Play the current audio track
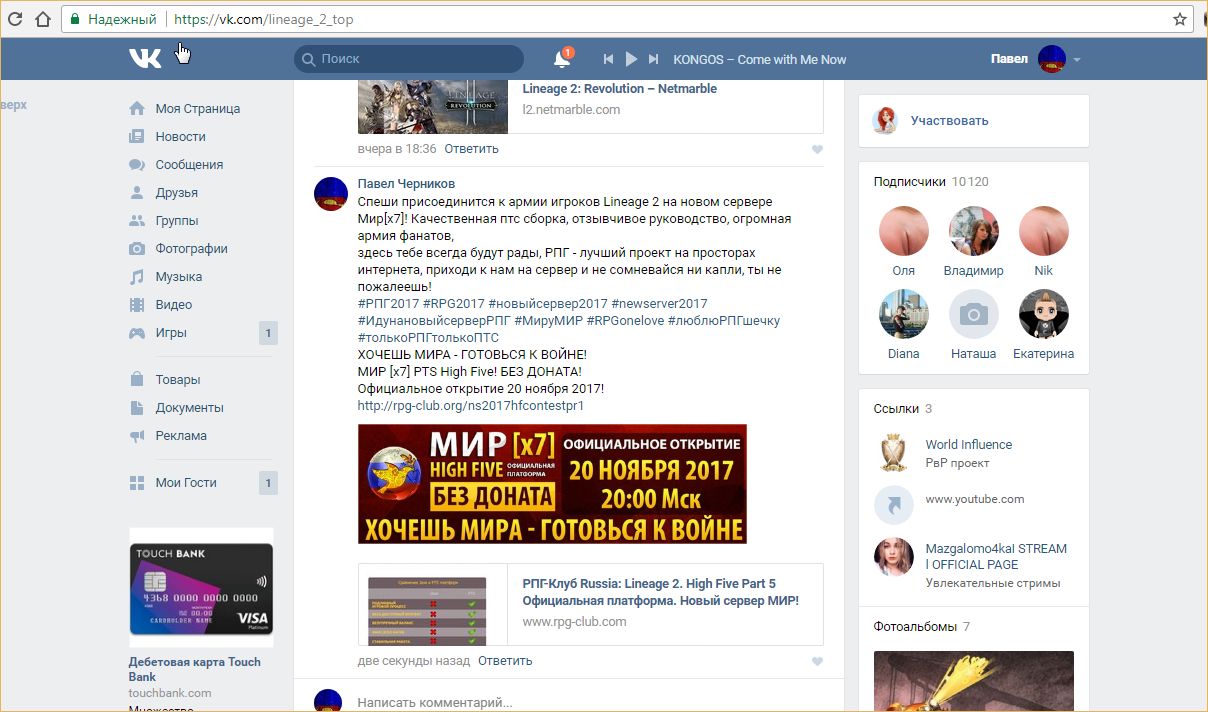 click(x=631, y=59)
